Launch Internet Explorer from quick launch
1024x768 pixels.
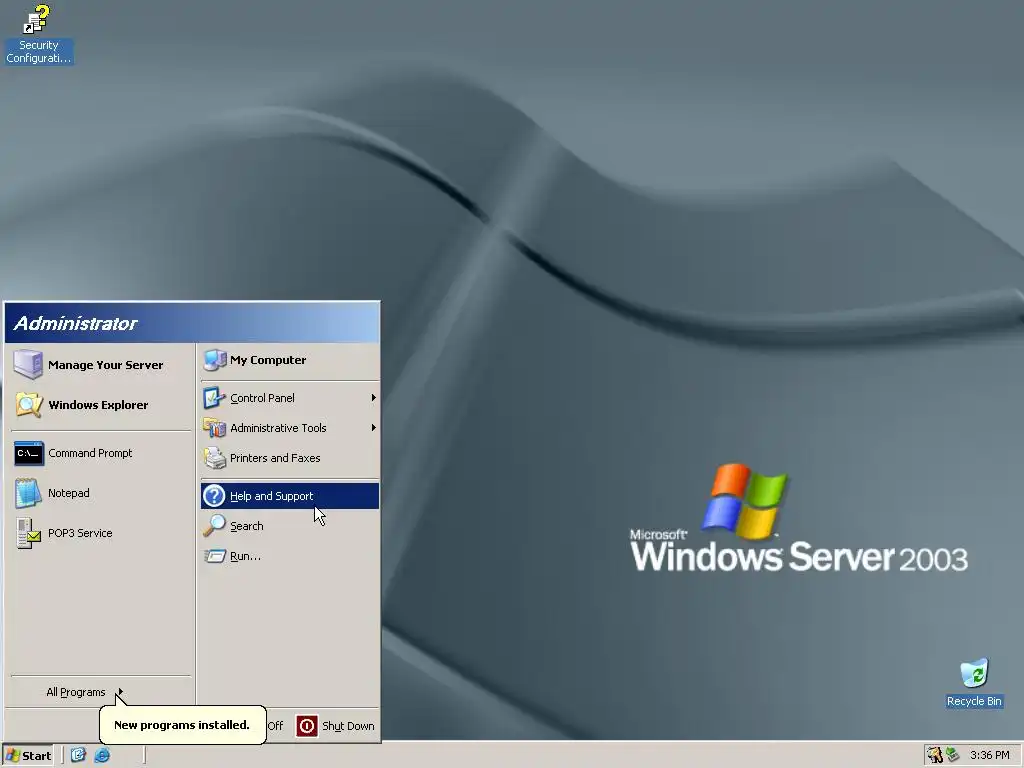click(x=102, y=756)
